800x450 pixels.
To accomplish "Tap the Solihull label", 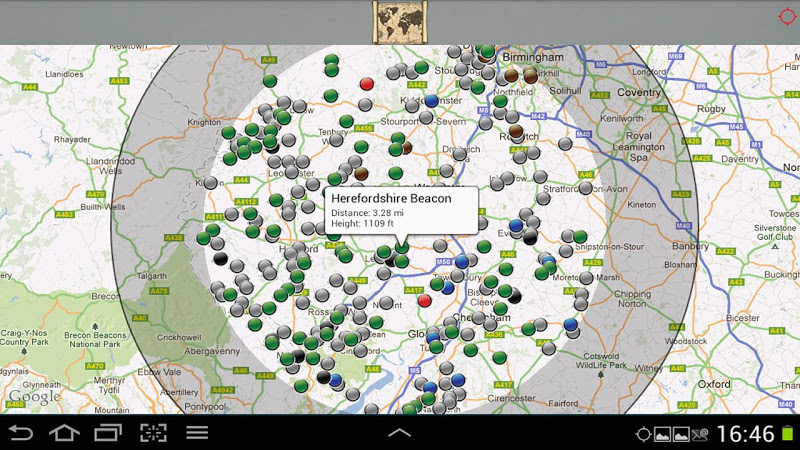I will click(x=565, y=90).
